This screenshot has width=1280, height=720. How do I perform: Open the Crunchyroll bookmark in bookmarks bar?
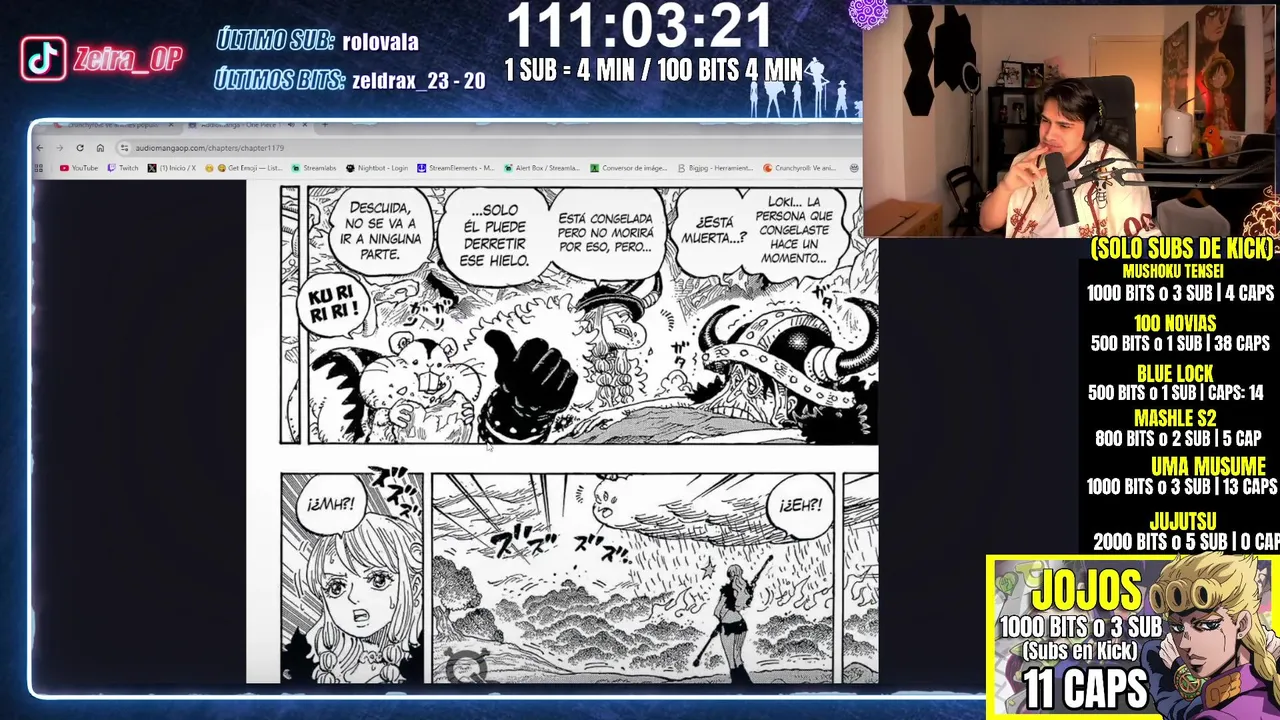(799, 168)
